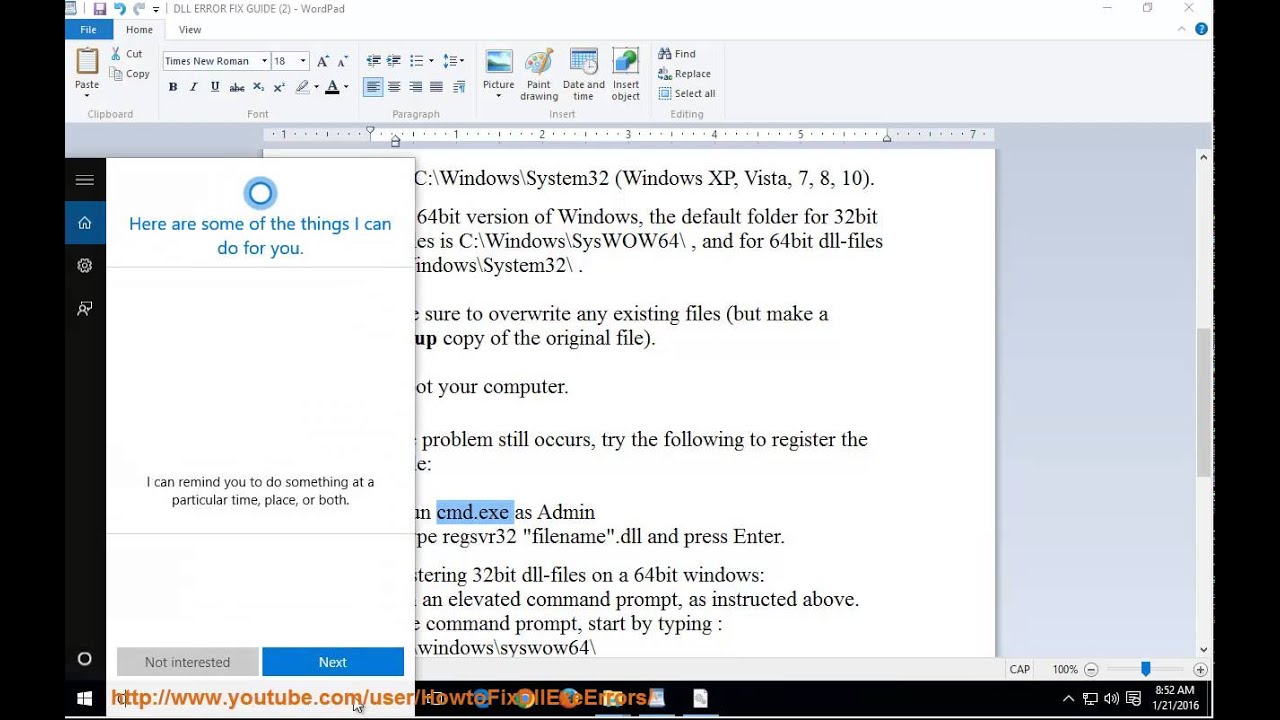Image resolution: width=1280 pixels, height=720 pixels.
Task: Switch to the View tab
Action: [190, 30]
